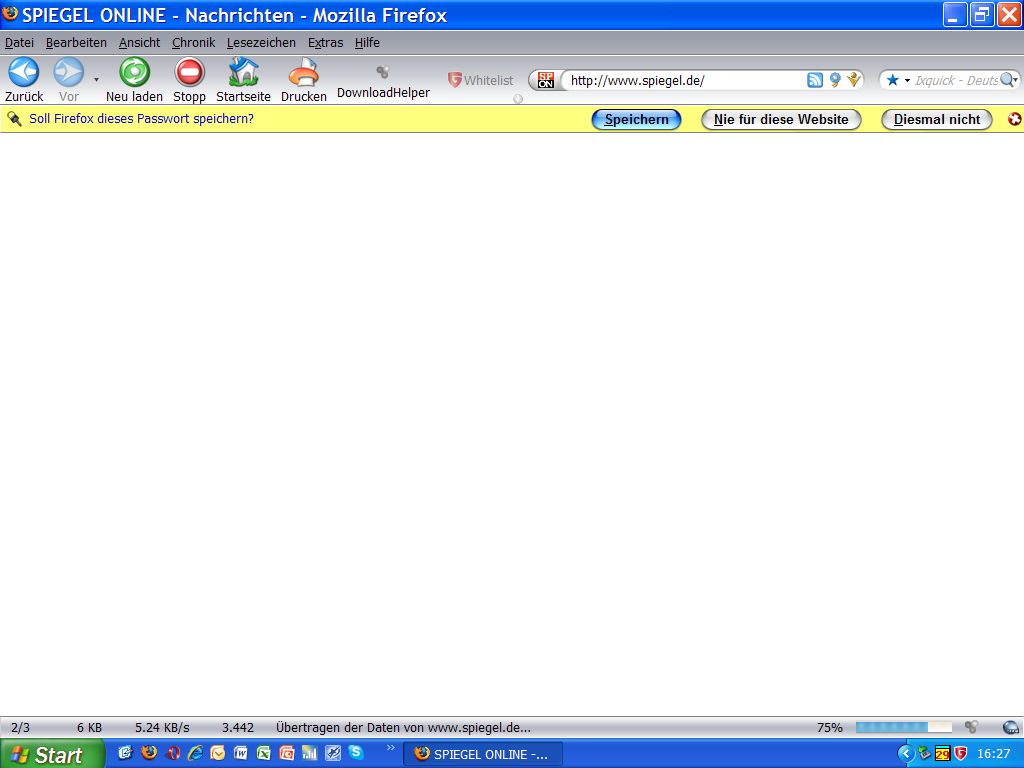Click the page loading progress bar

click(904, 727)
